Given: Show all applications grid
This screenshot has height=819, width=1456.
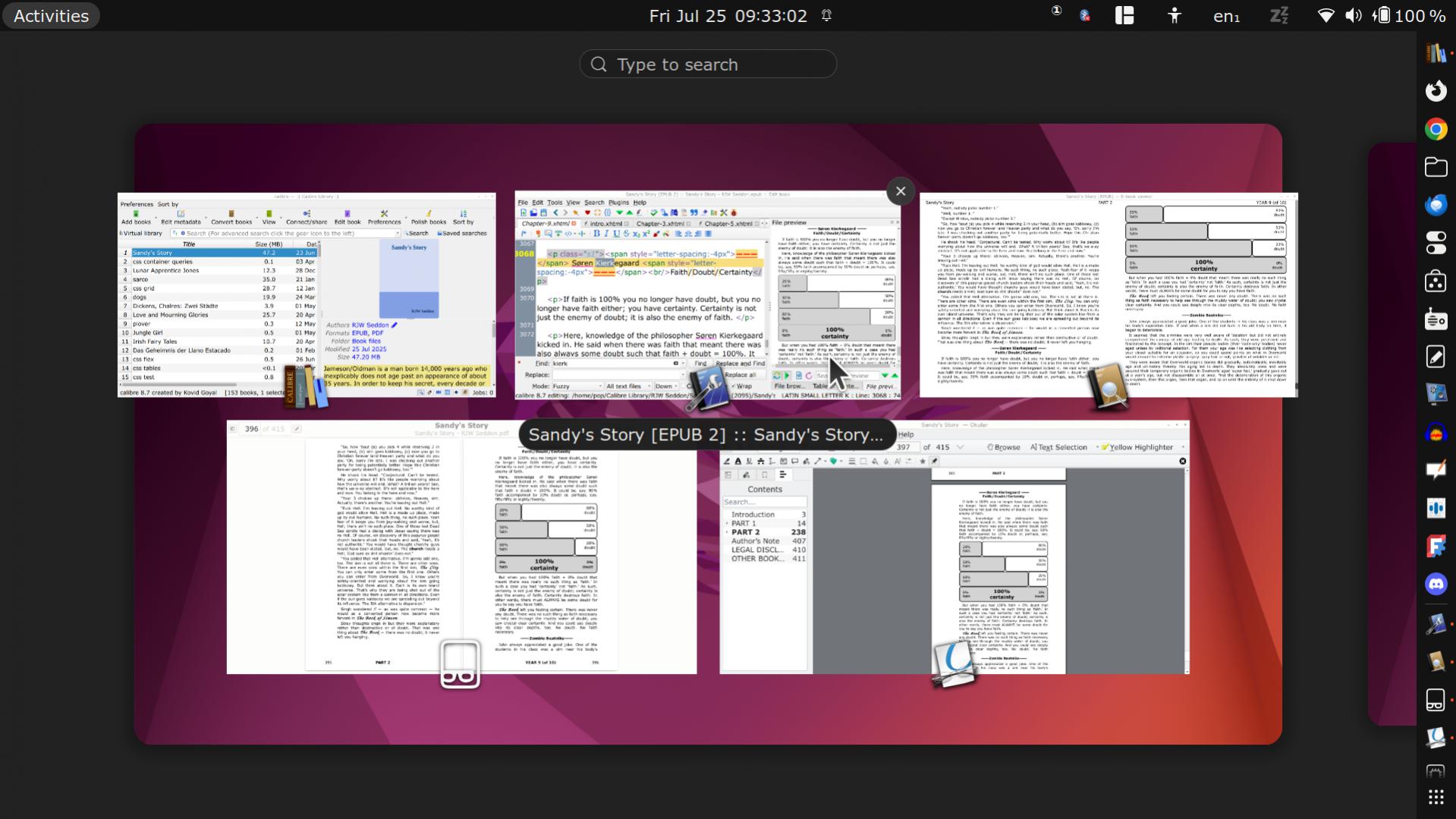Looking at the screenshot, I should [x=1435, y=797].
